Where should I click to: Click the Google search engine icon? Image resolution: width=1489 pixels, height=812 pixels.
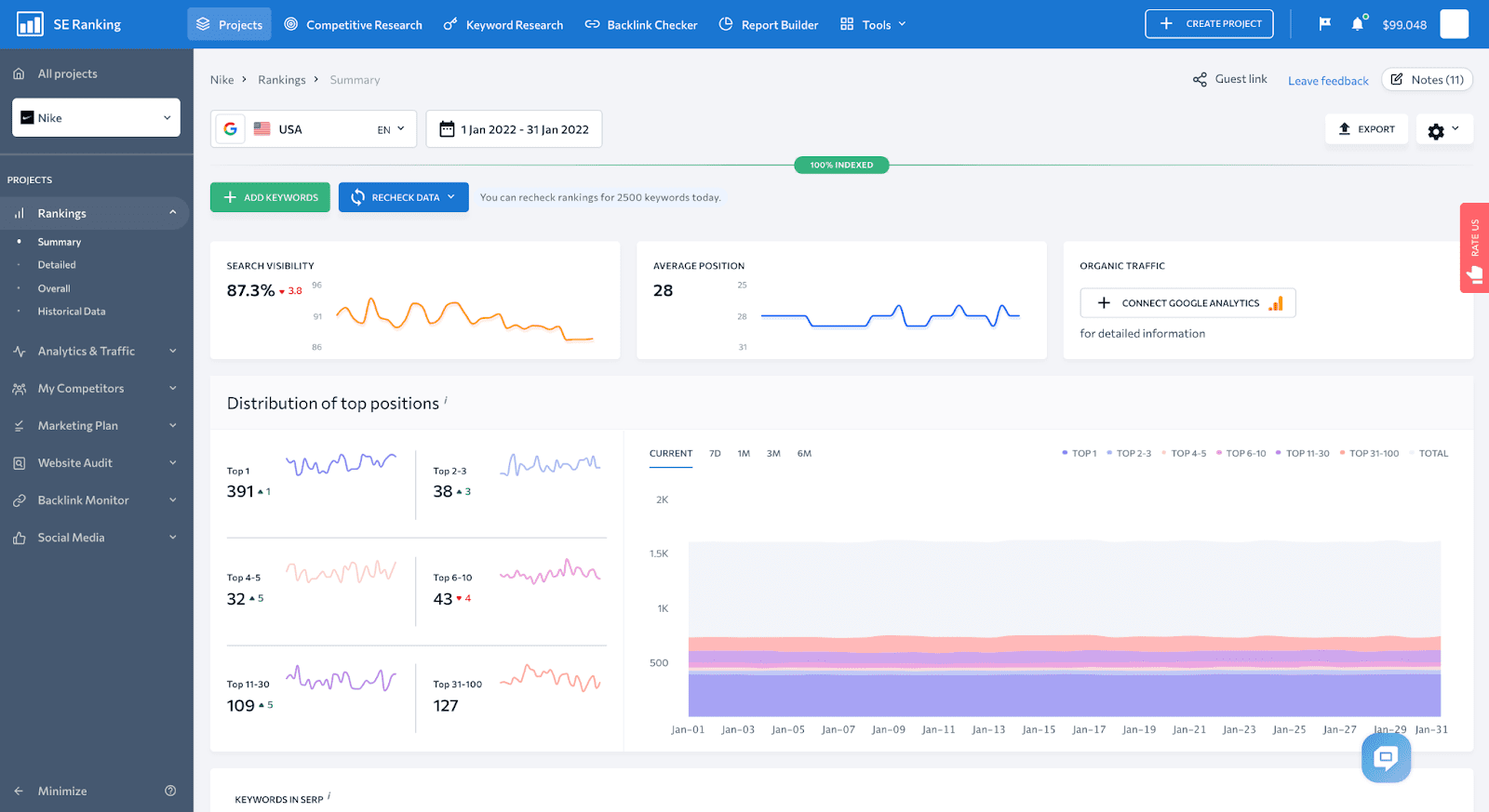(x=230, y=129)
